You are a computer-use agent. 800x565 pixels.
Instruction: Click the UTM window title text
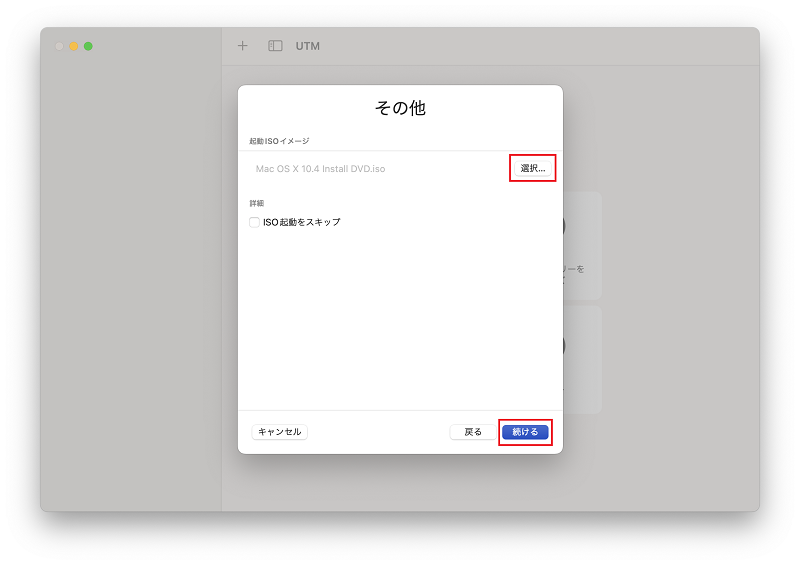308,46
